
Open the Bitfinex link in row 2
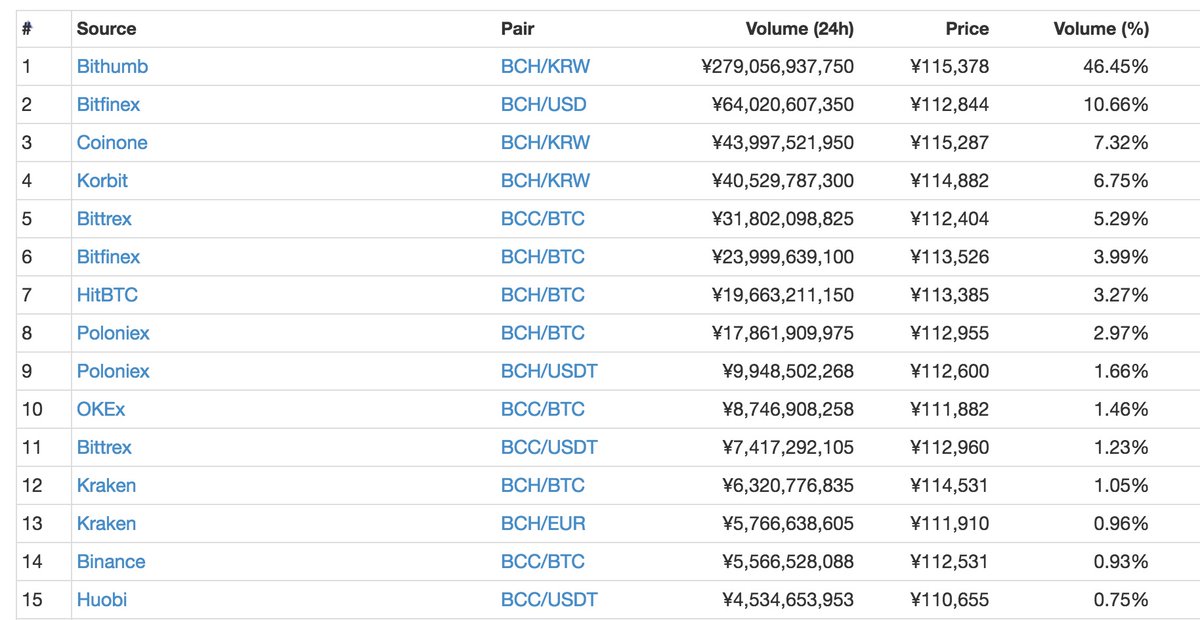coord(108,105)
